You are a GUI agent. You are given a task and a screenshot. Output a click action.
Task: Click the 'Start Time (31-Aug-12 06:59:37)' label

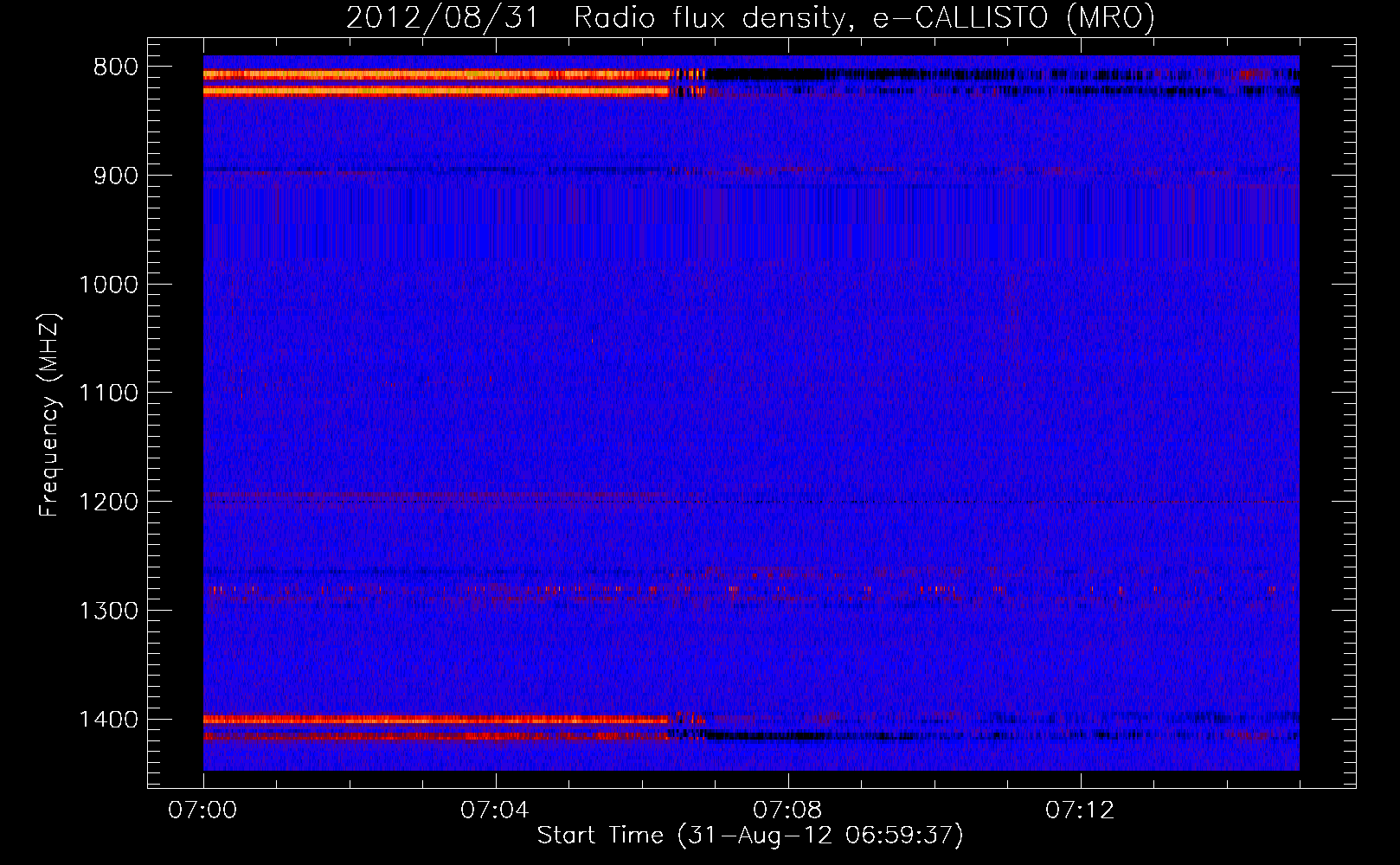click(750, 836)
